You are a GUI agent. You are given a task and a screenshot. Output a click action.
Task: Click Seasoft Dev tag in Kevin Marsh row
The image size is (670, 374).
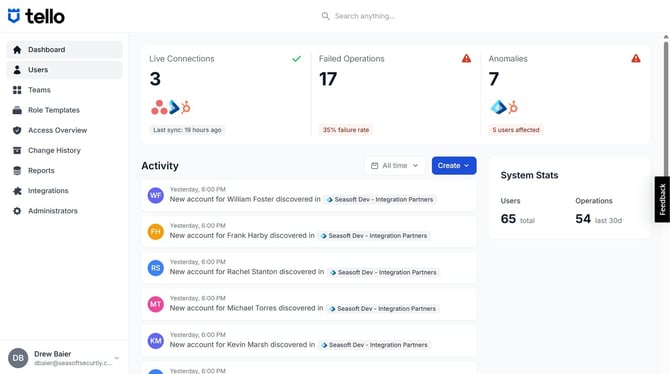(x=374, y=345)
